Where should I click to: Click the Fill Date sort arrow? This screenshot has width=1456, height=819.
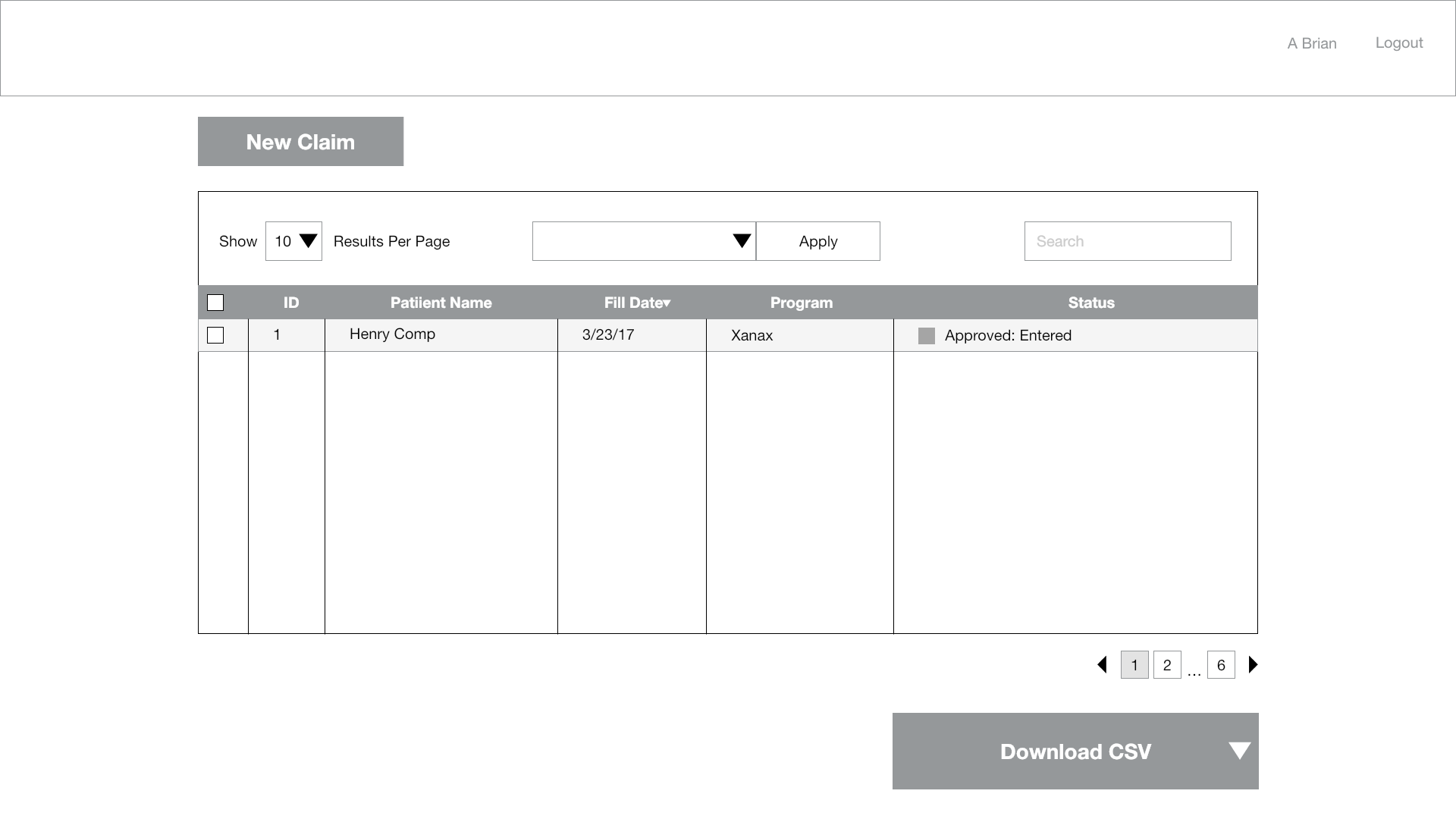point(667,303)
